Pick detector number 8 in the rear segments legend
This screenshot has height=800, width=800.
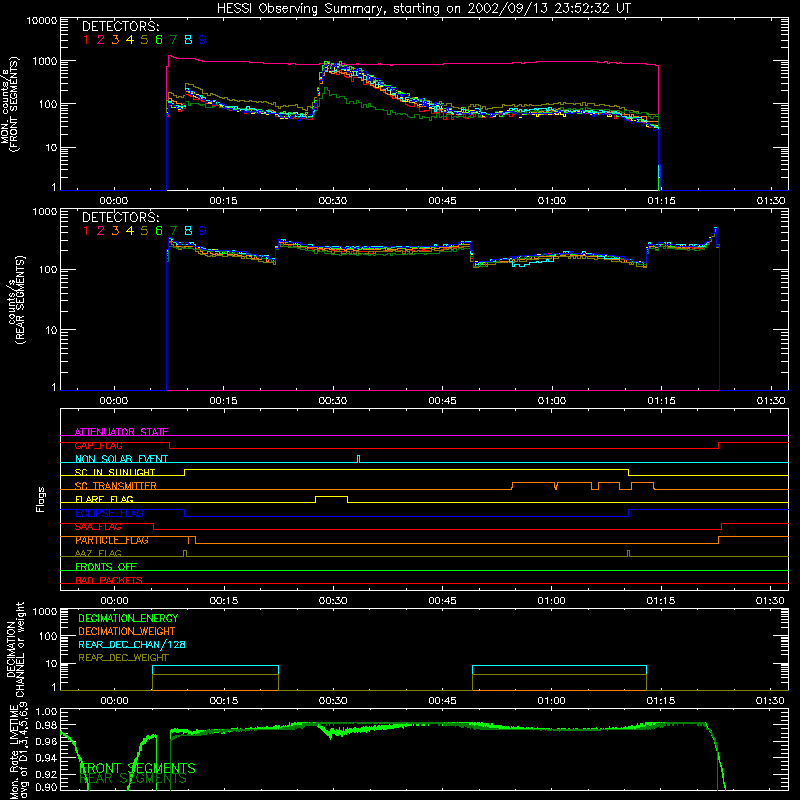point(188,231)
